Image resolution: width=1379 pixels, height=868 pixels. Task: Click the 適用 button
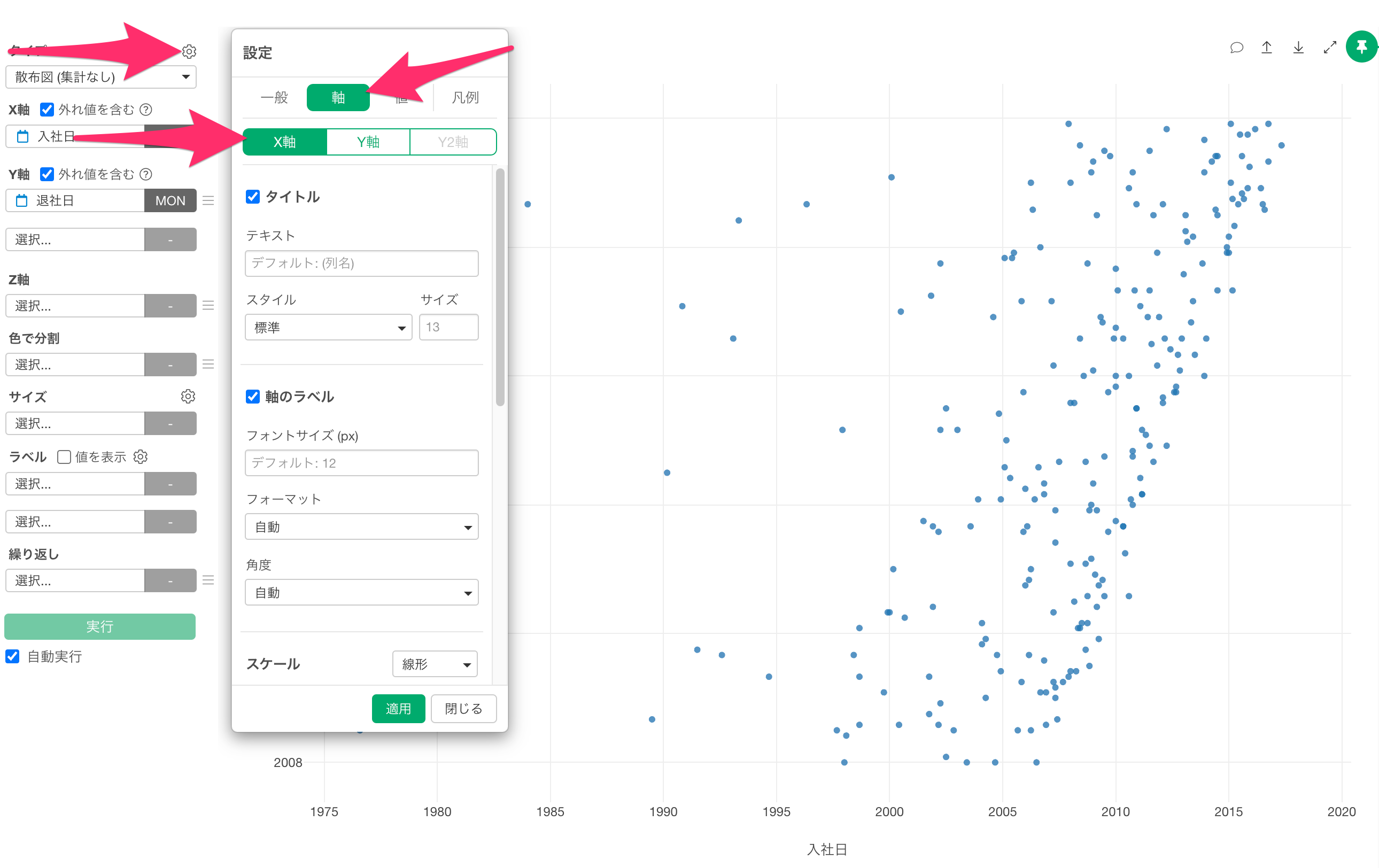pyautogui.click(x=398, y=708)
